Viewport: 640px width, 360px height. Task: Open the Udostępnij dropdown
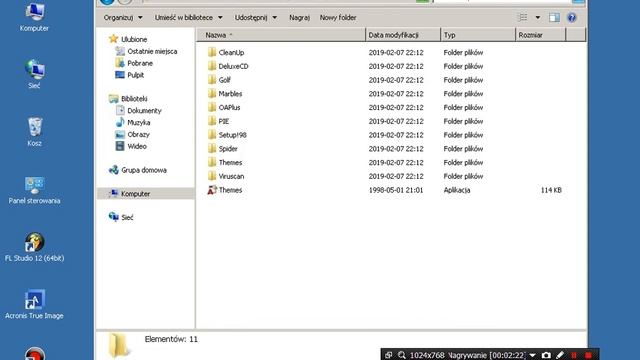[x=256, y=18]
